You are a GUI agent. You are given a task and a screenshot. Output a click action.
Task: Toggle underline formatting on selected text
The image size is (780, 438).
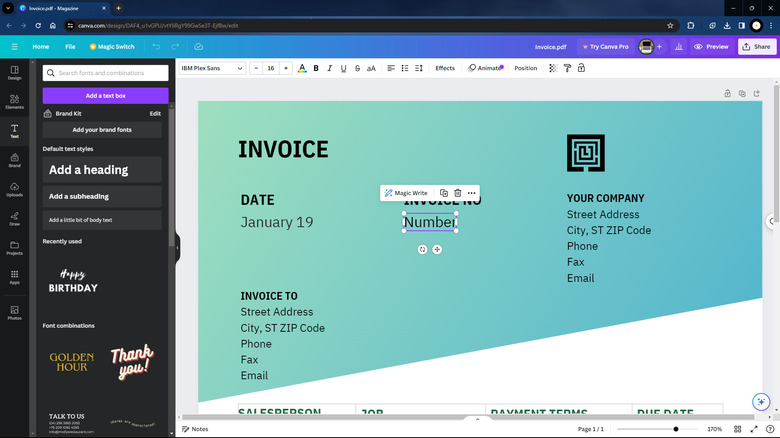(344, 68)
